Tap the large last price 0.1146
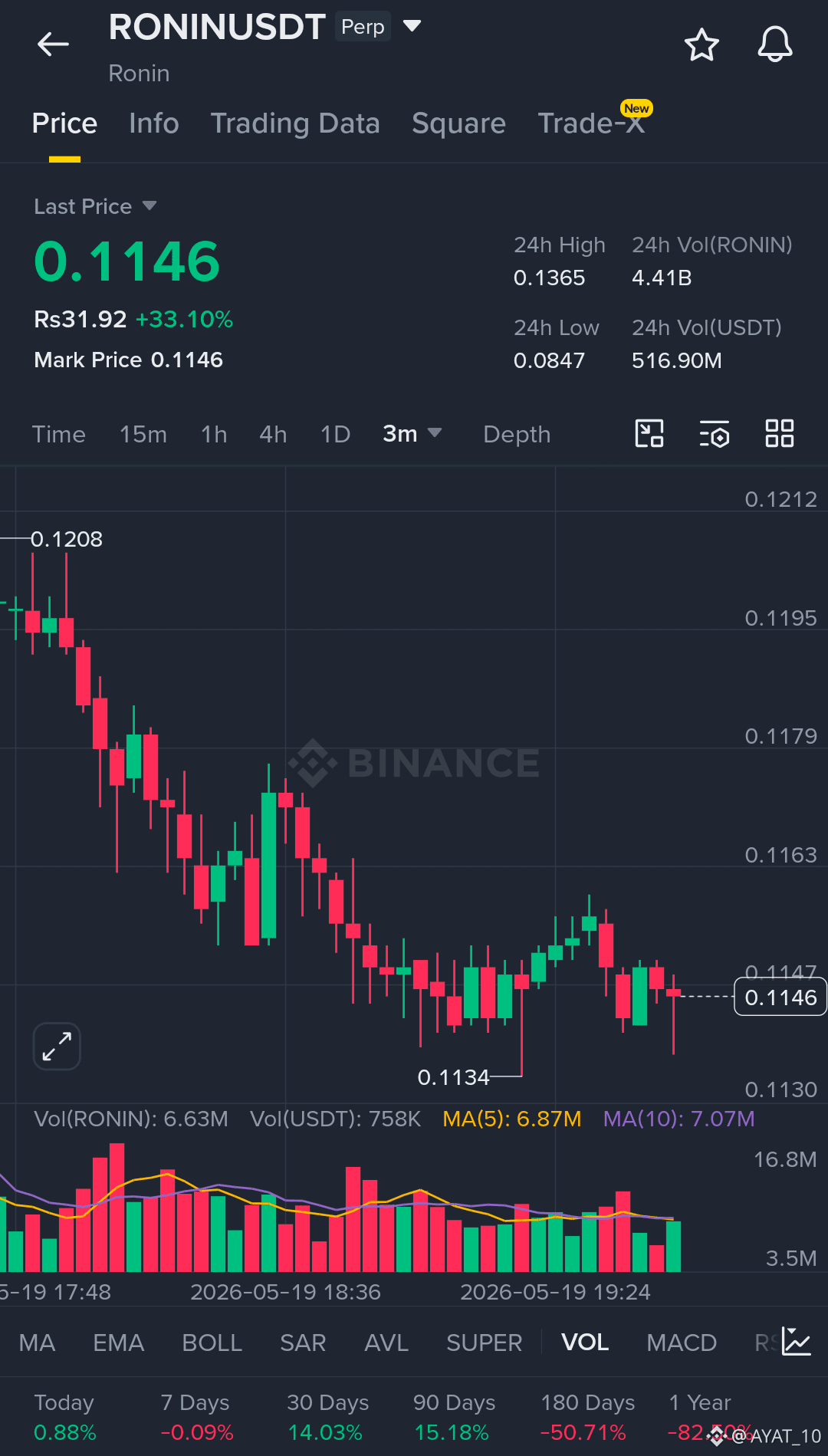 click(x=127, y=261)
